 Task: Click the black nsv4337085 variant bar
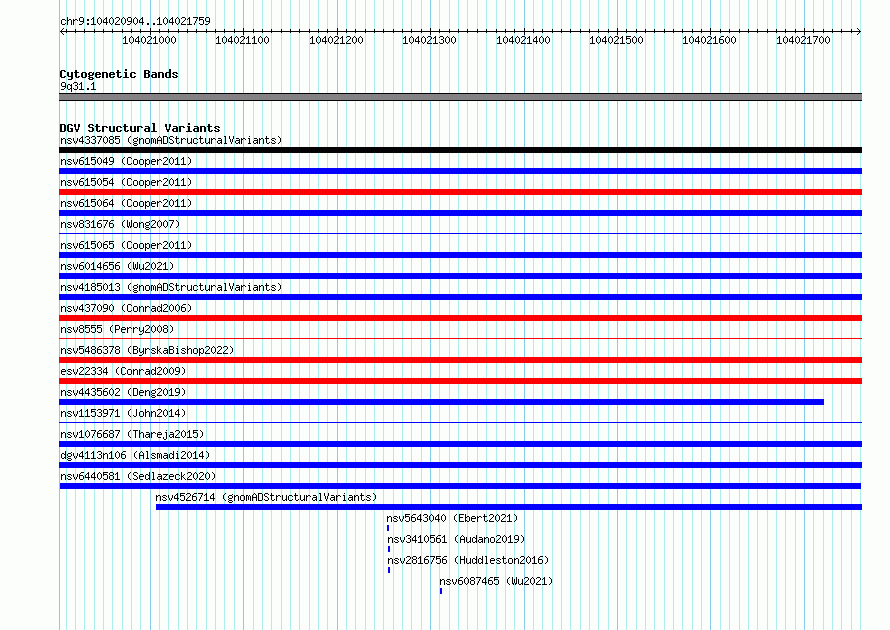(460, 150)
